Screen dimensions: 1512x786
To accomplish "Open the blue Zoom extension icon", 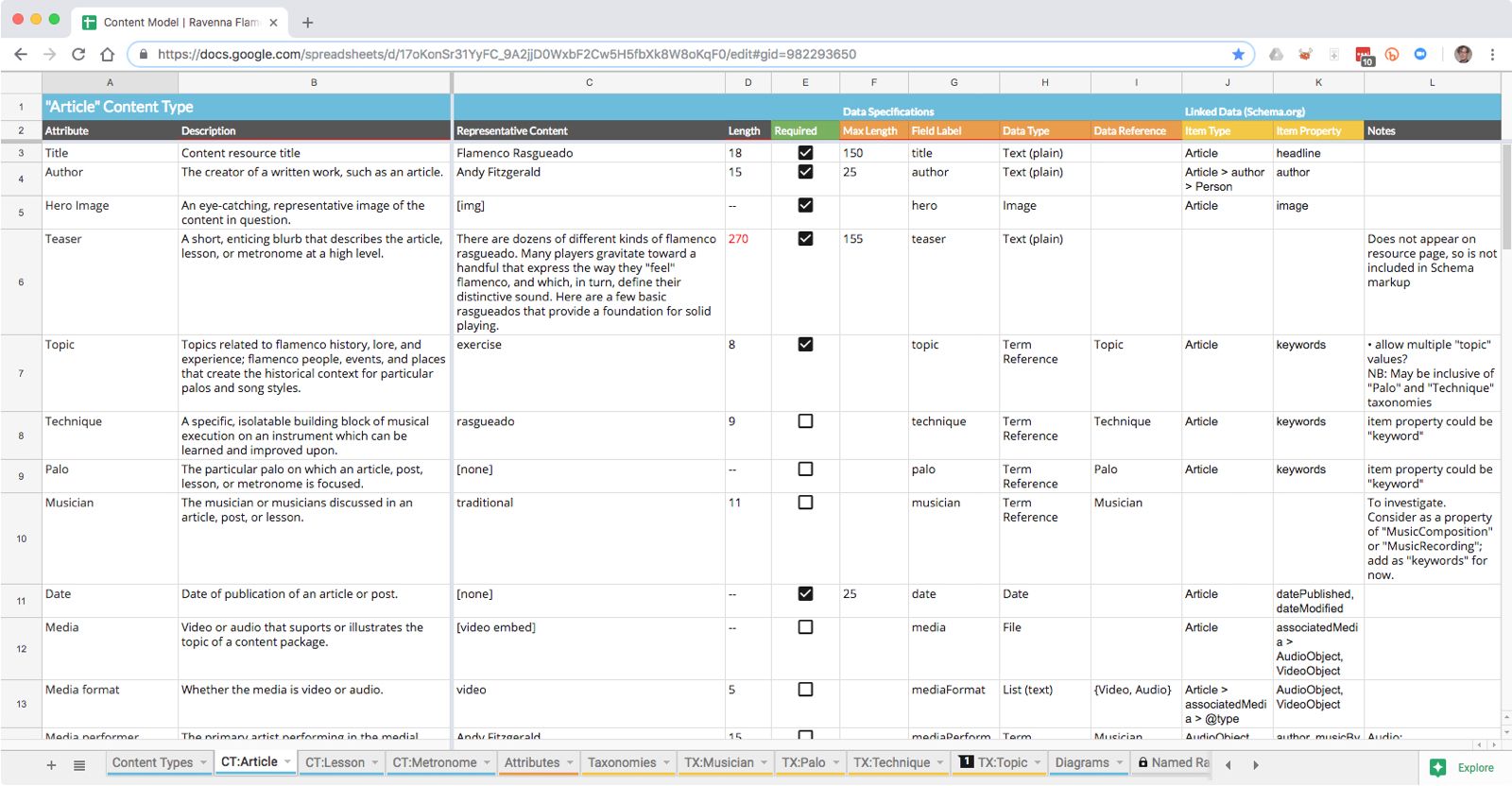I will click(x=1420, y=55).
